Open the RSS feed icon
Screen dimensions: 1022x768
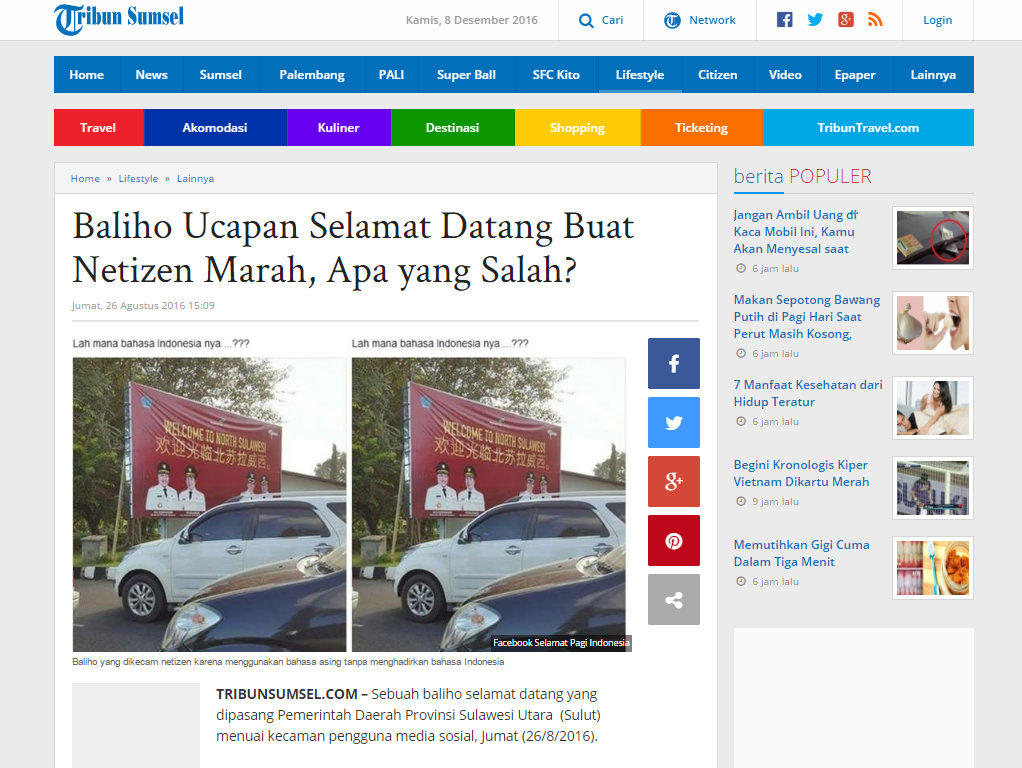point(875,20)
